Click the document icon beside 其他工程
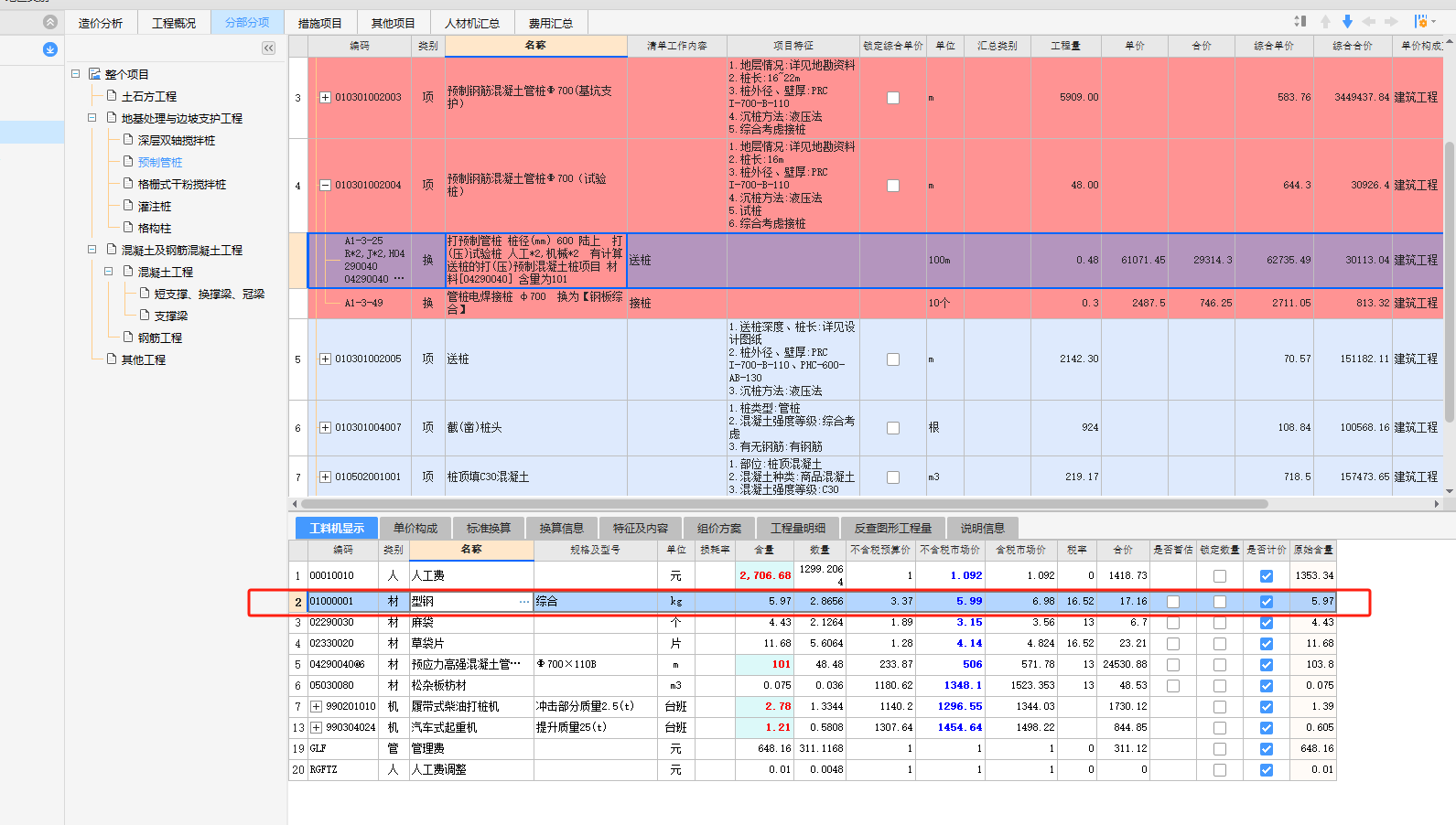Screen dimensions: 1456x825 click(x=112, y=359)
